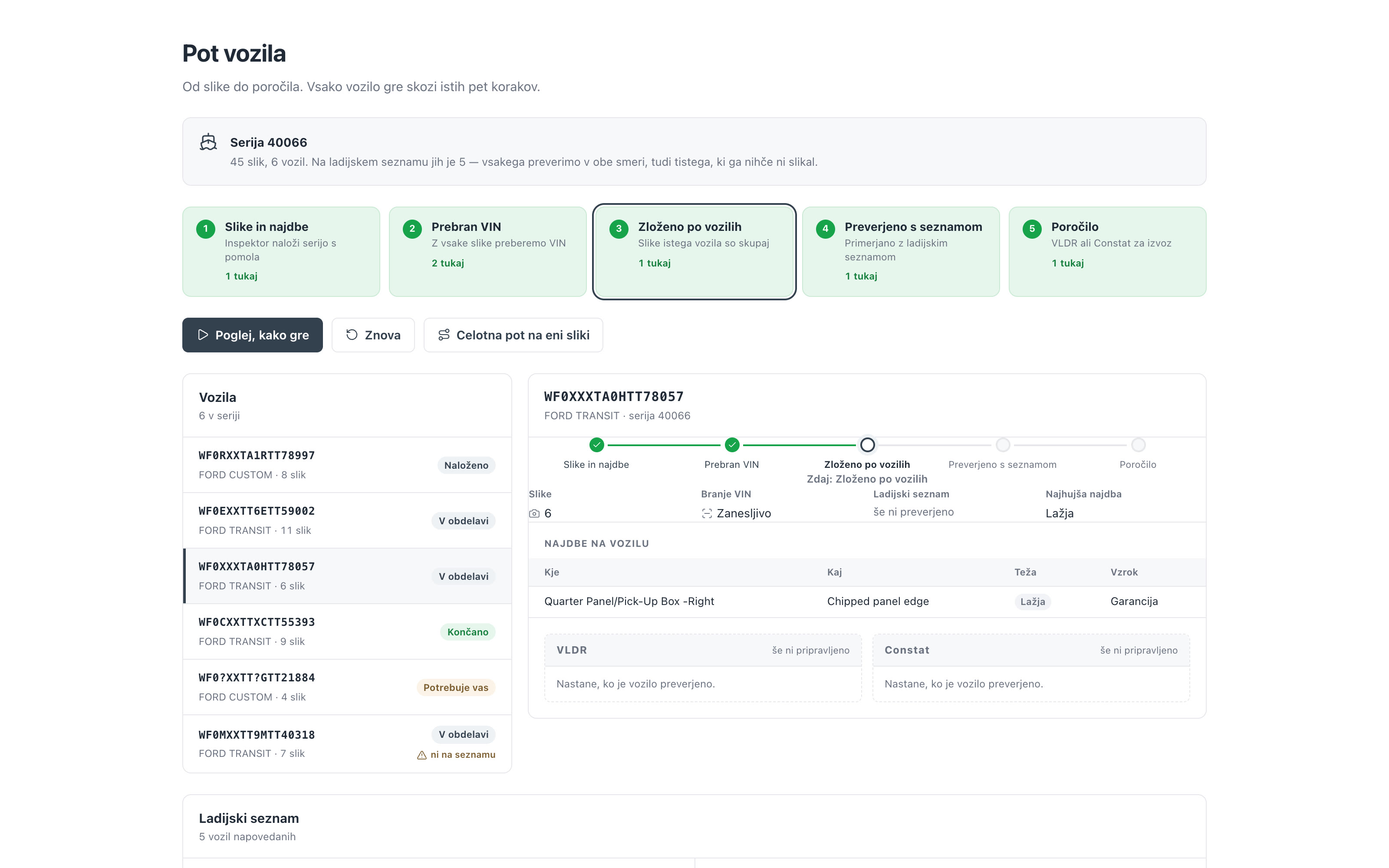This screenshot has height=868, width=1389.
Task: Click the 2 tukaj label under Prebran VIN
Action: (x=448, y=263)
